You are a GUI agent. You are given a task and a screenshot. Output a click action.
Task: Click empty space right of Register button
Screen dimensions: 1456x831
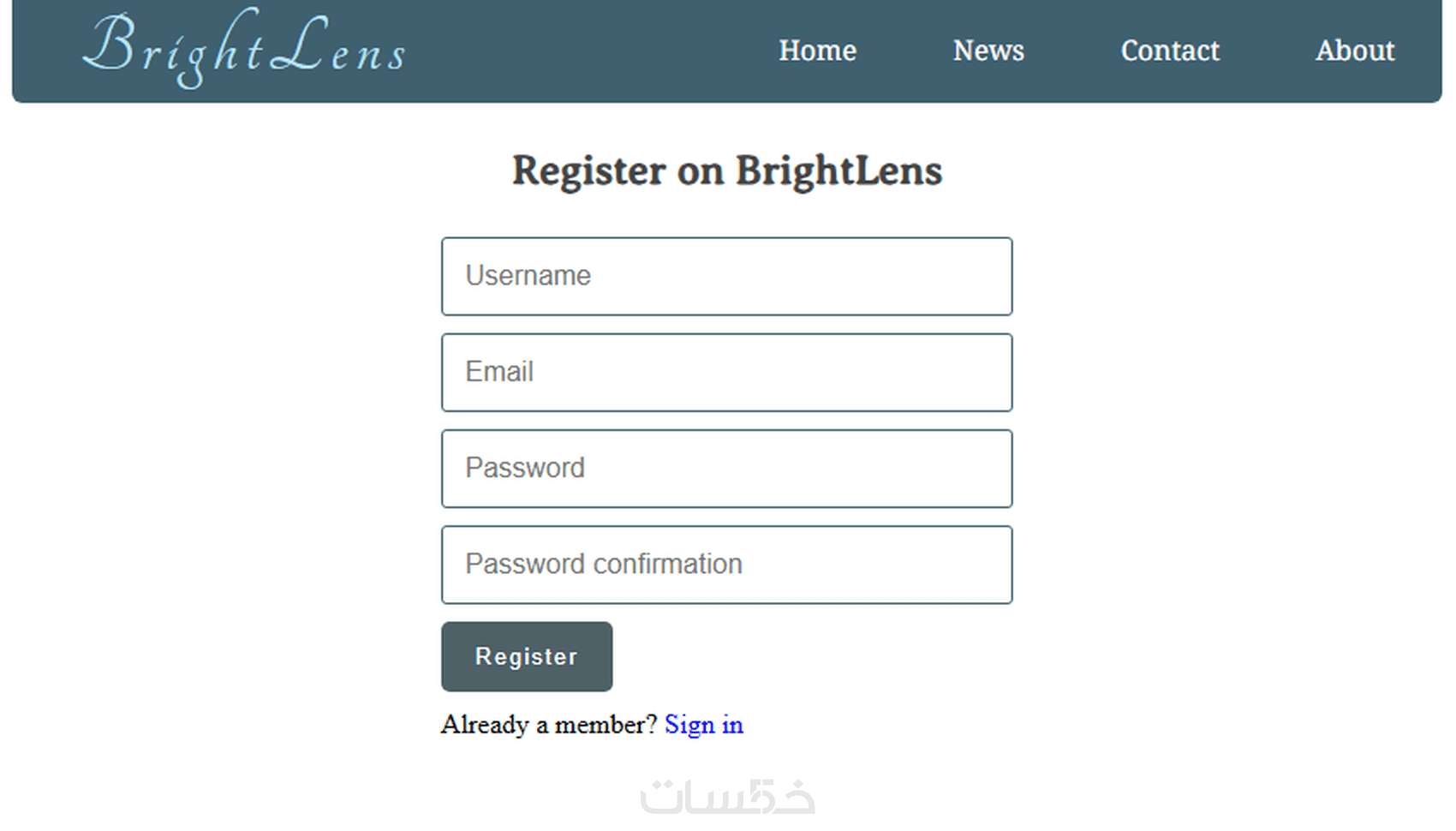pos(814,656)
